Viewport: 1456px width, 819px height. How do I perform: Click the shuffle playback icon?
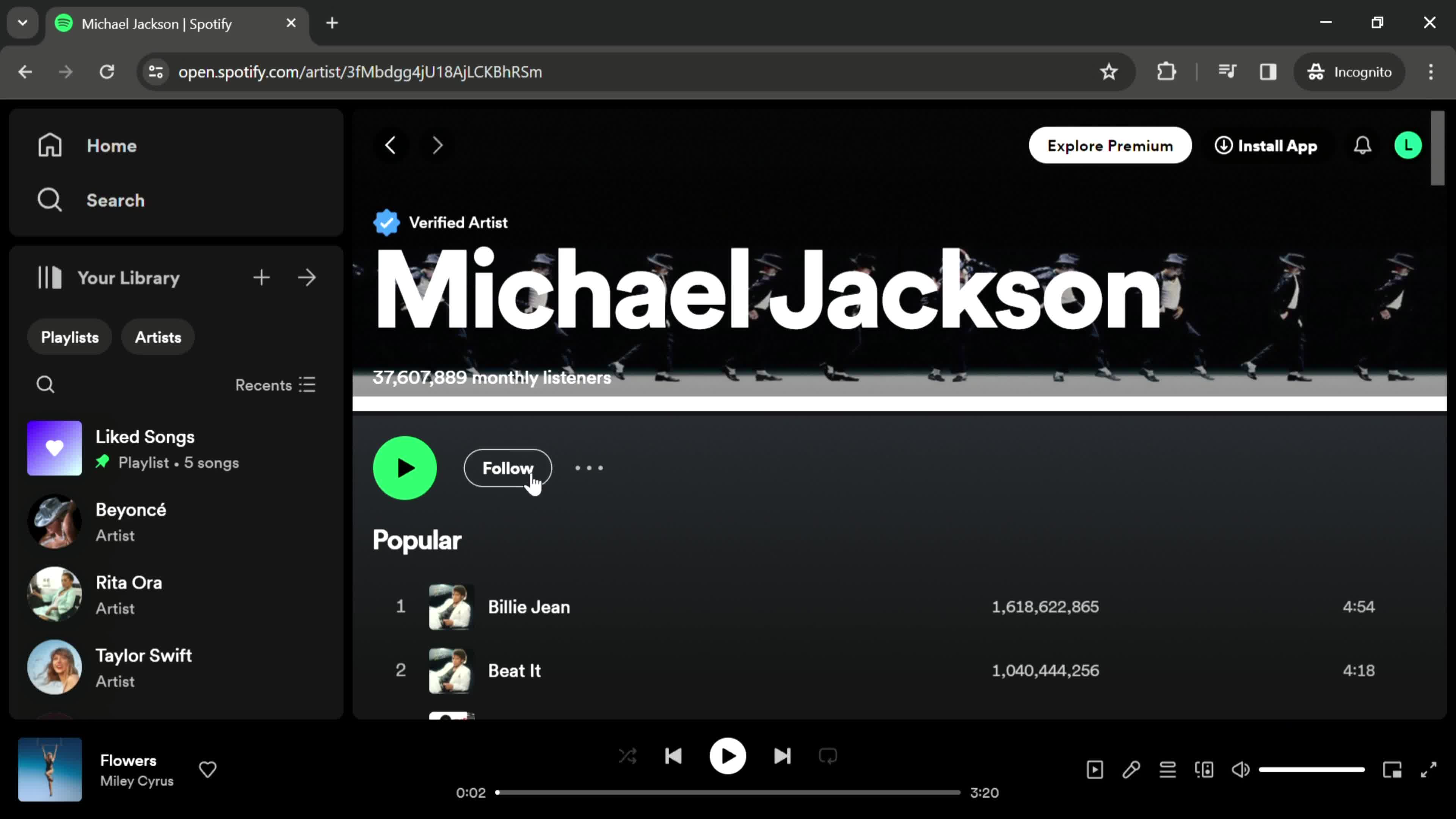(x=628, y=757)
